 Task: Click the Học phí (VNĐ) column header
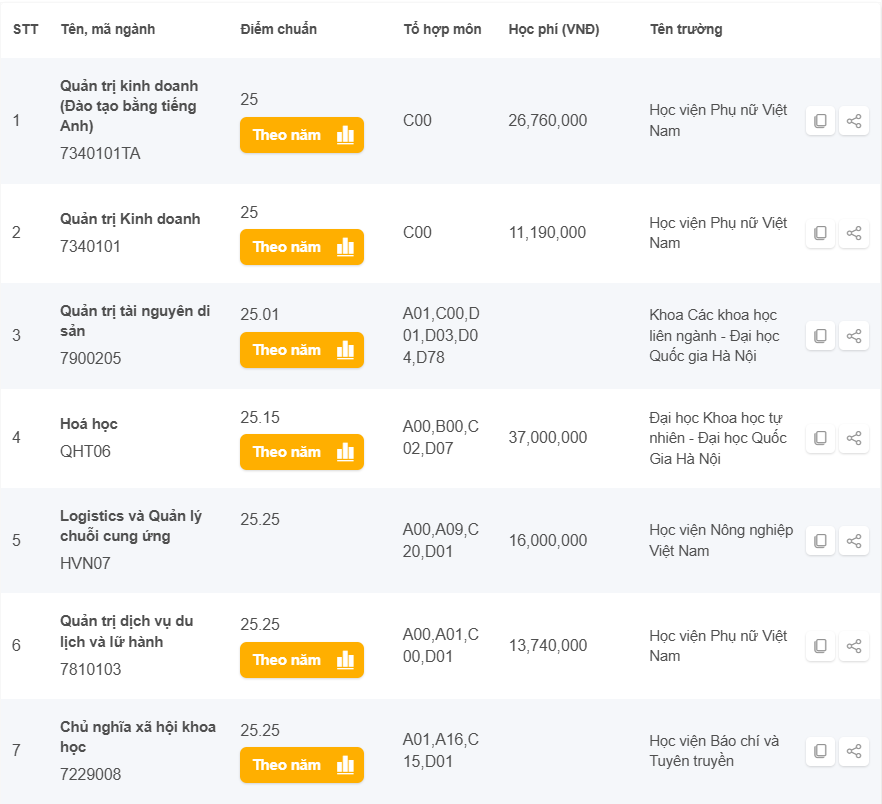553,29
